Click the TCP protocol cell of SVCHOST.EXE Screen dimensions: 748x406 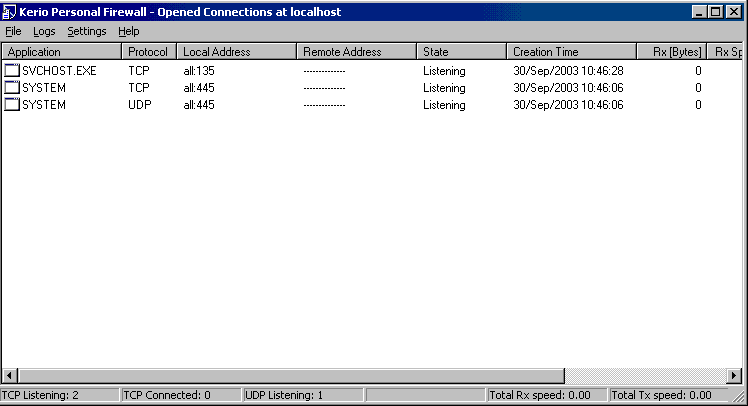pos(139,71)
